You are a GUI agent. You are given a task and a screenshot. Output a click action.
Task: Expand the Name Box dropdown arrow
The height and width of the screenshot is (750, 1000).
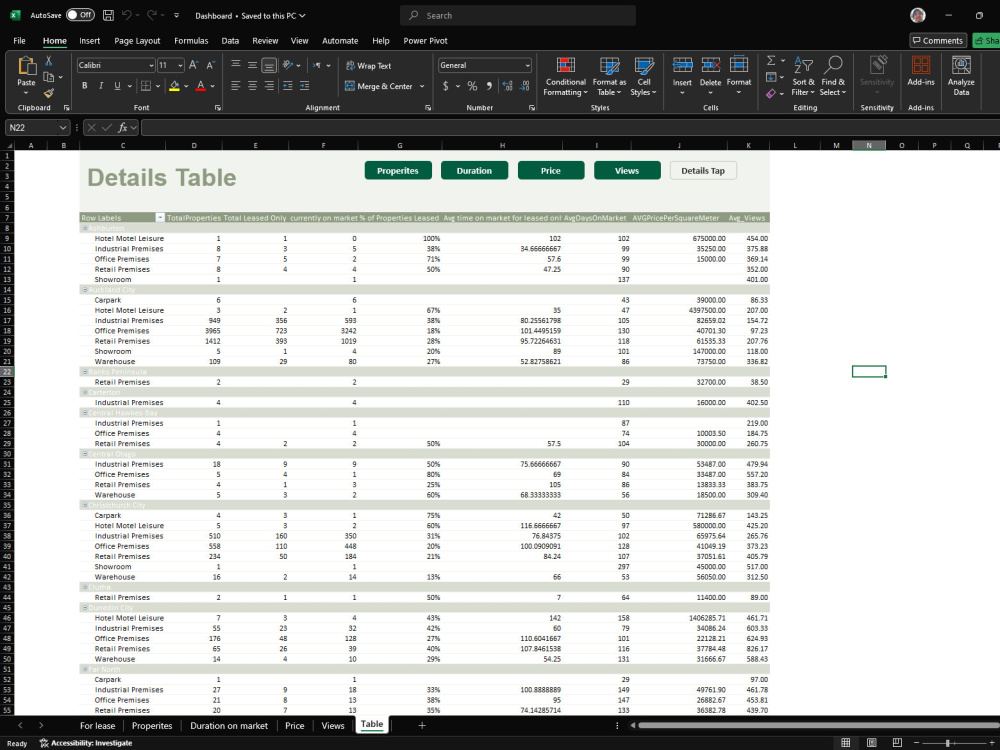(62, 128)
